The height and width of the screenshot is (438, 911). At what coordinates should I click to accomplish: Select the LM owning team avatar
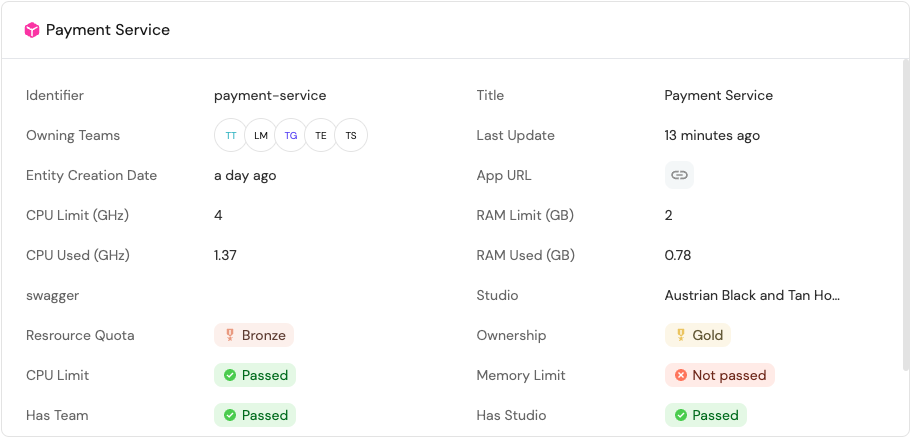[261, 135]
